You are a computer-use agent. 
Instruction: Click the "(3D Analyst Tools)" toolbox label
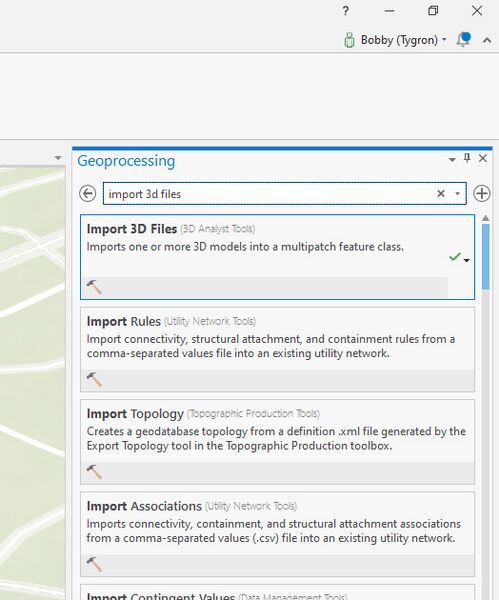pyautogui.click(x=217, y=229)
